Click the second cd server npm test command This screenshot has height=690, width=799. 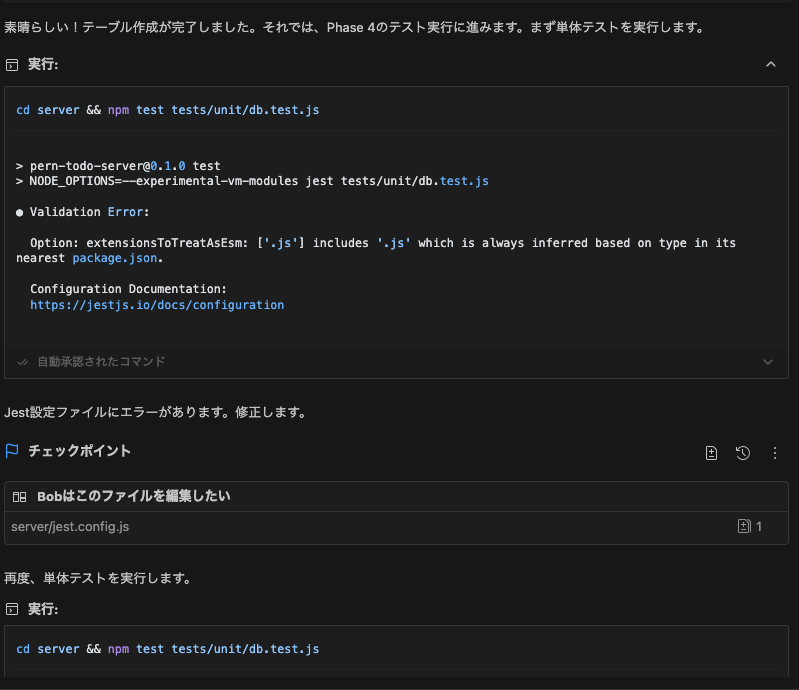168,649
